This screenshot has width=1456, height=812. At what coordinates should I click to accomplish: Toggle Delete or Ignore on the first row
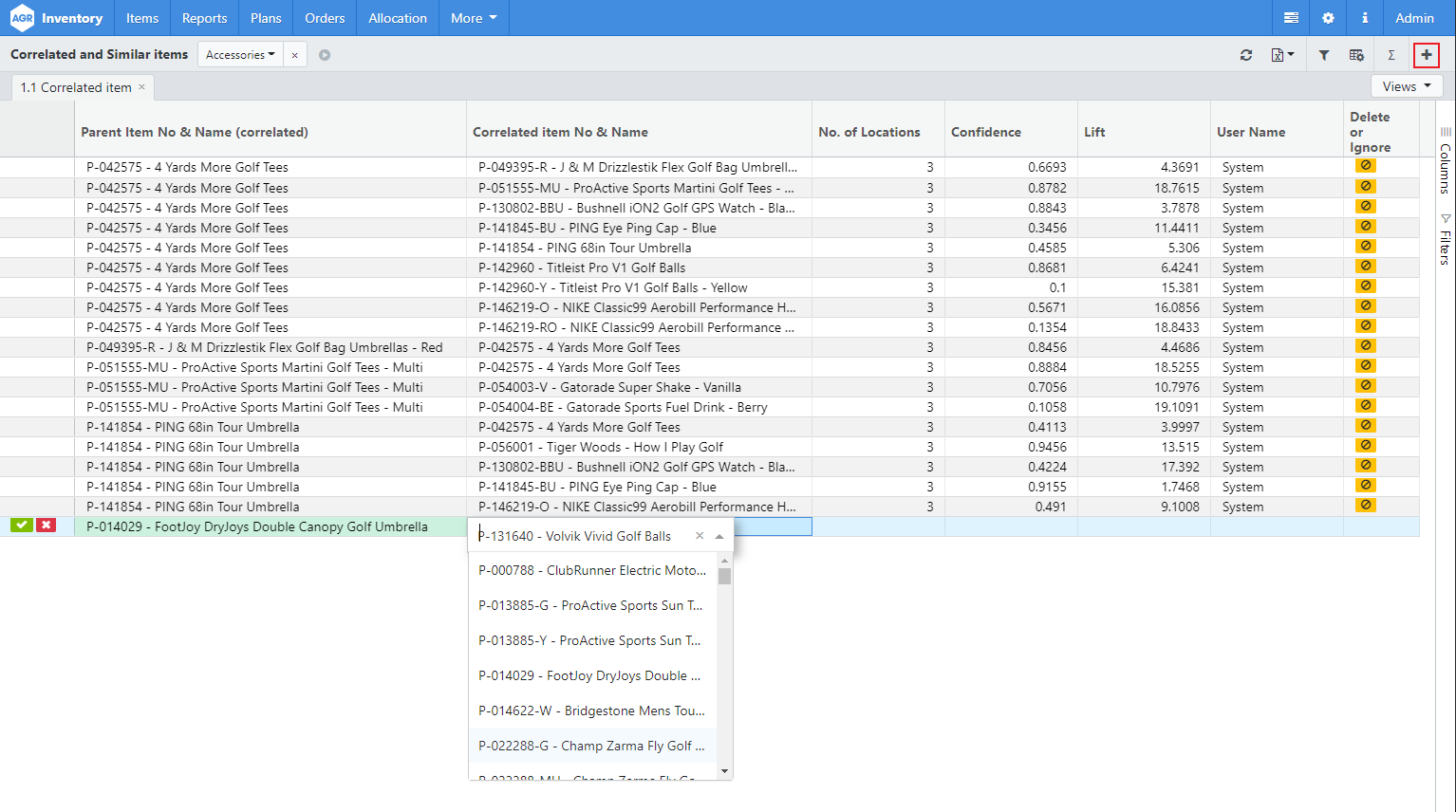(x=1365, y=165)
